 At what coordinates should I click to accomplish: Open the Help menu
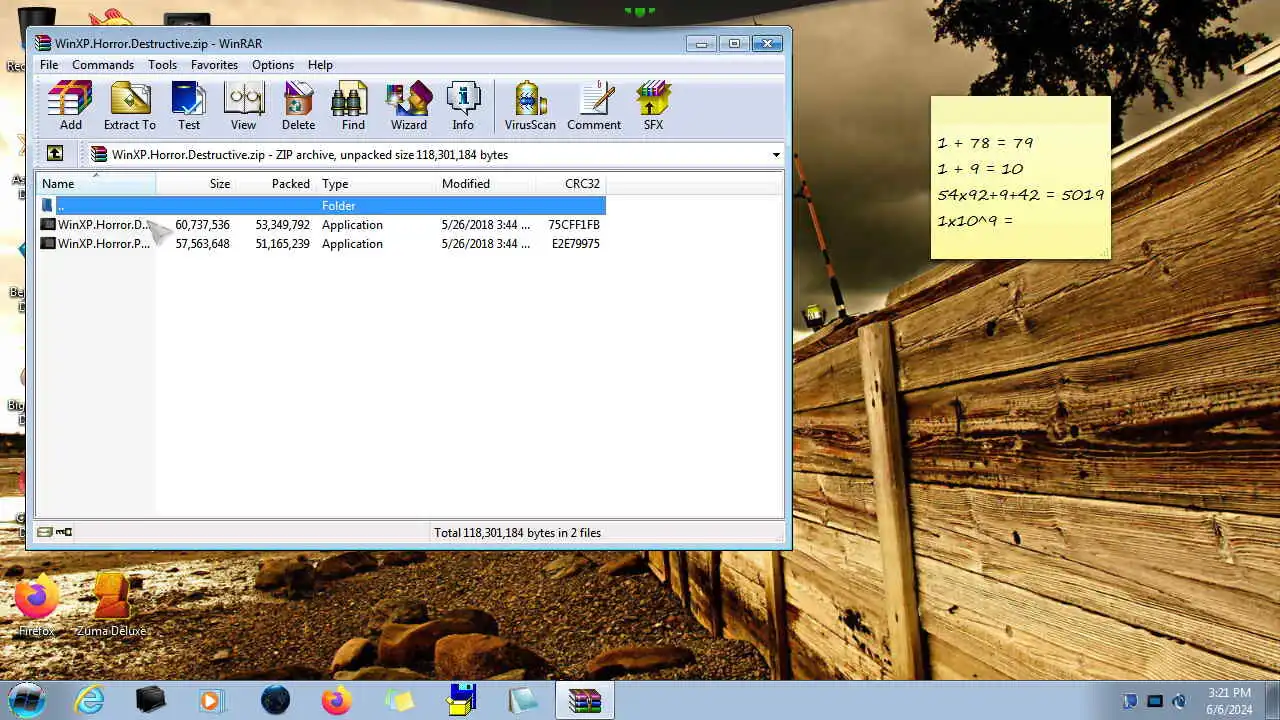click(320, 65)
